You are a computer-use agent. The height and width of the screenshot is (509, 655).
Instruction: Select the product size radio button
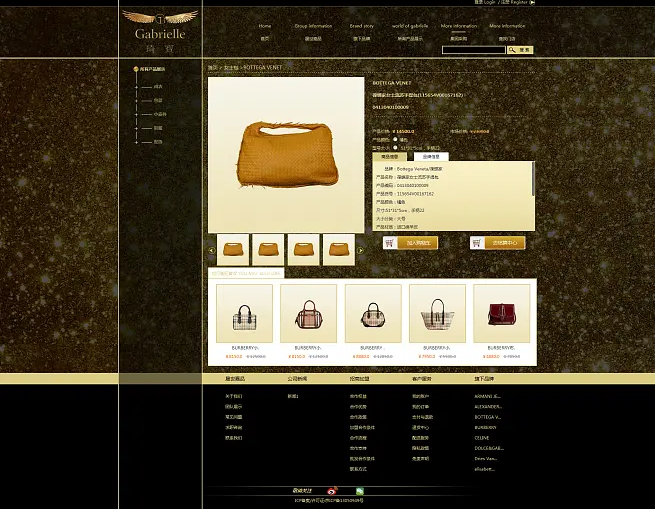(x=395, y=148)
